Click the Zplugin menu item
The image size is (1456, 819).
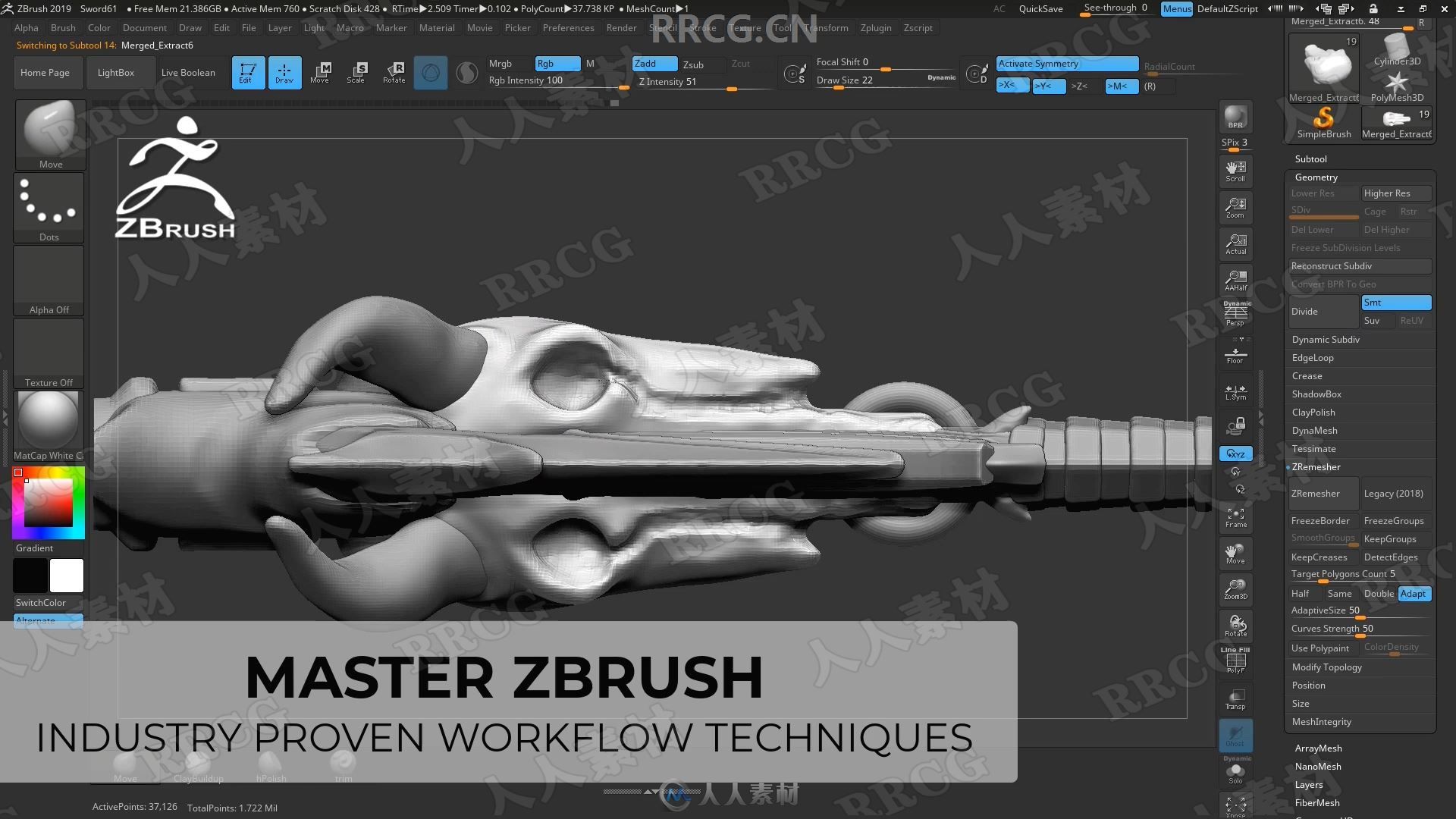[871, 27]
